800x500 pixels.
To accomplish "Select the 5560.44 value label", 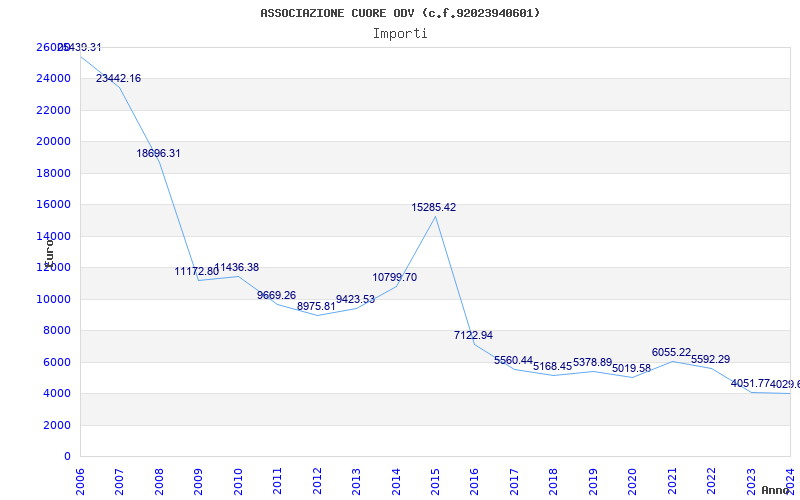I will click(x=513, y=361).
